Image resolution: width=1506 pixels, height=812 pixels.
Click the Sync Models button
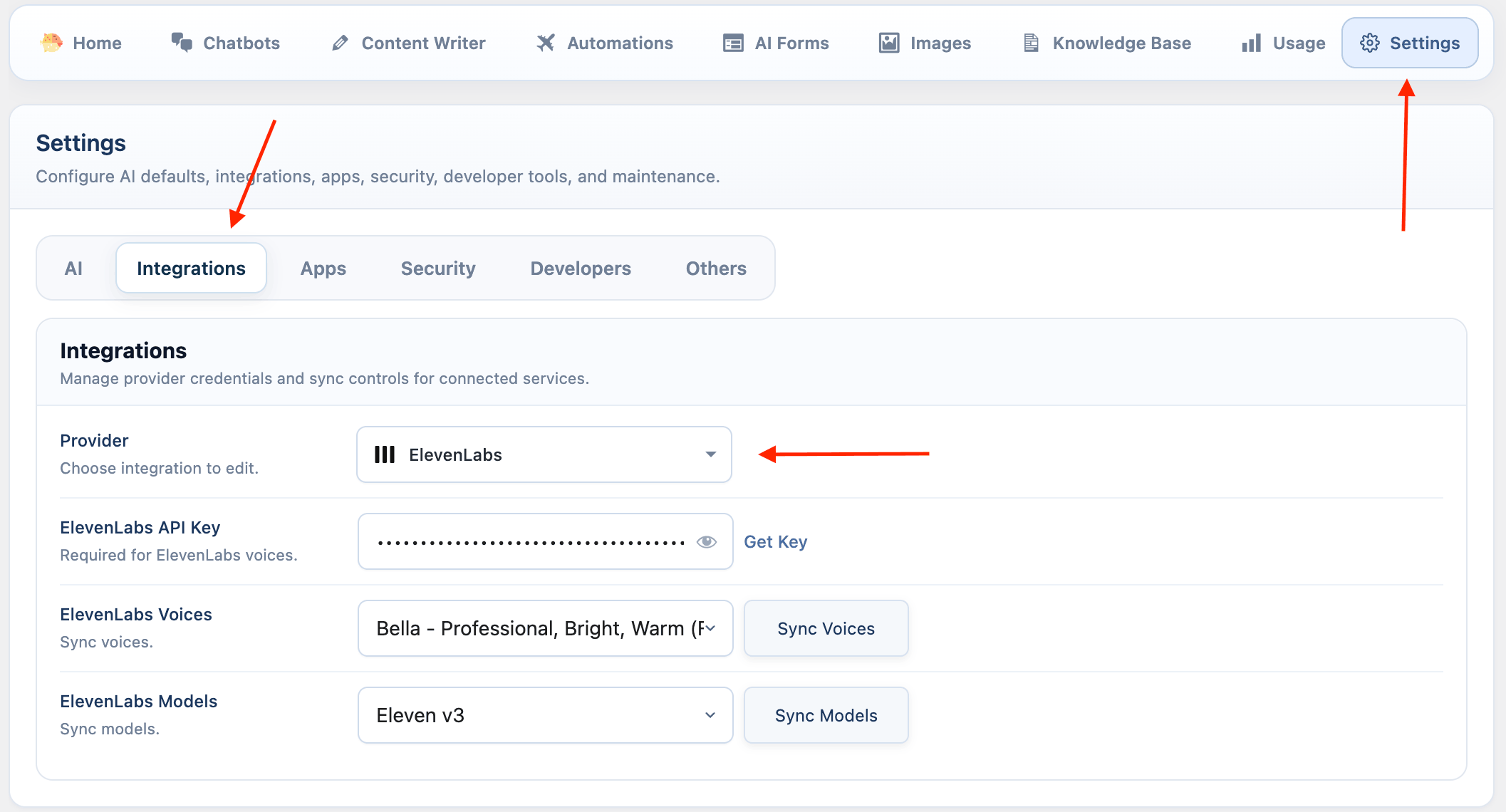point(826,715)
